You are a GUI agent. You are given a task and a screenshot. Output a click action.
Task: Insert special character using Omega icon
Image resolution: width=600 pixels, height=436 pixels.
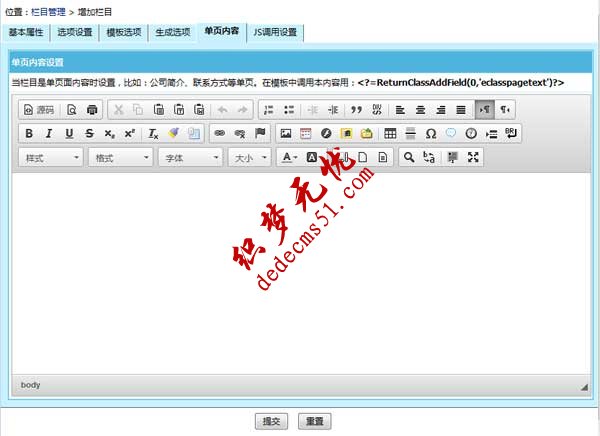coord(431,133)
